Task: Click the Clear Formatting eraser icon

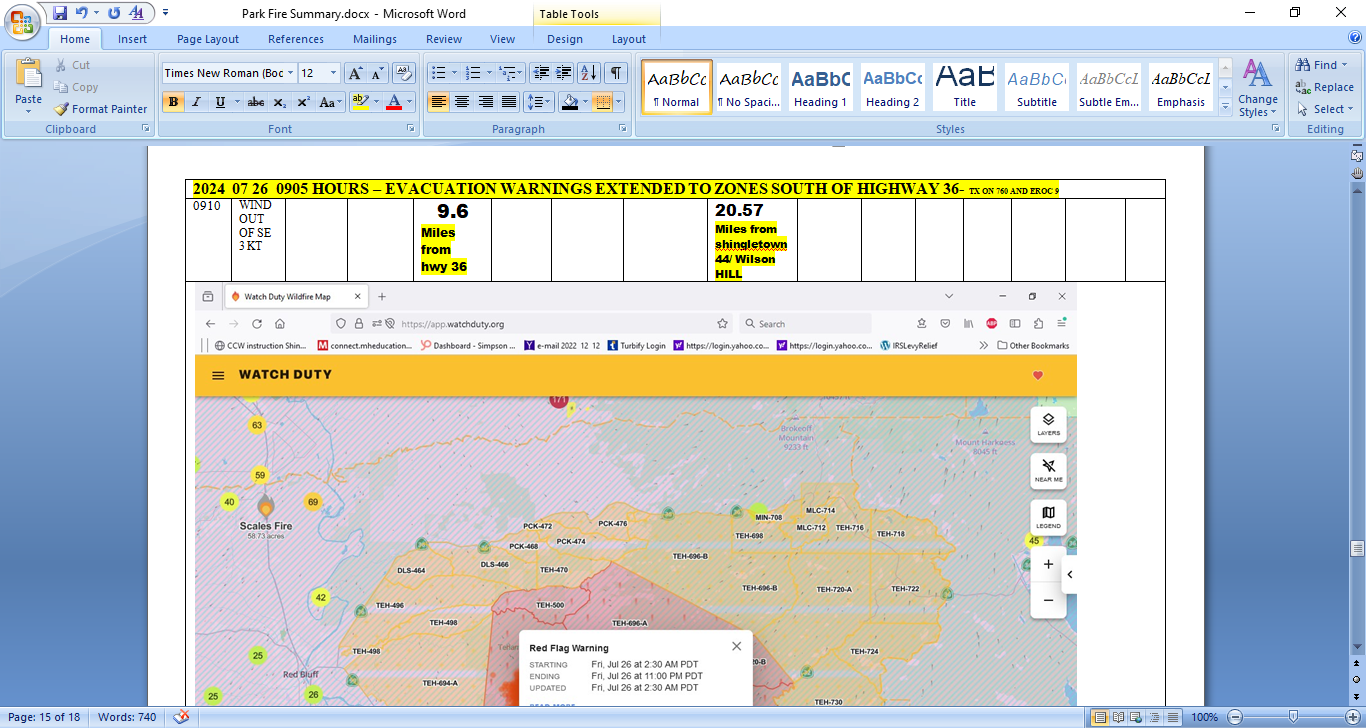Action: [x=404, y=73]
